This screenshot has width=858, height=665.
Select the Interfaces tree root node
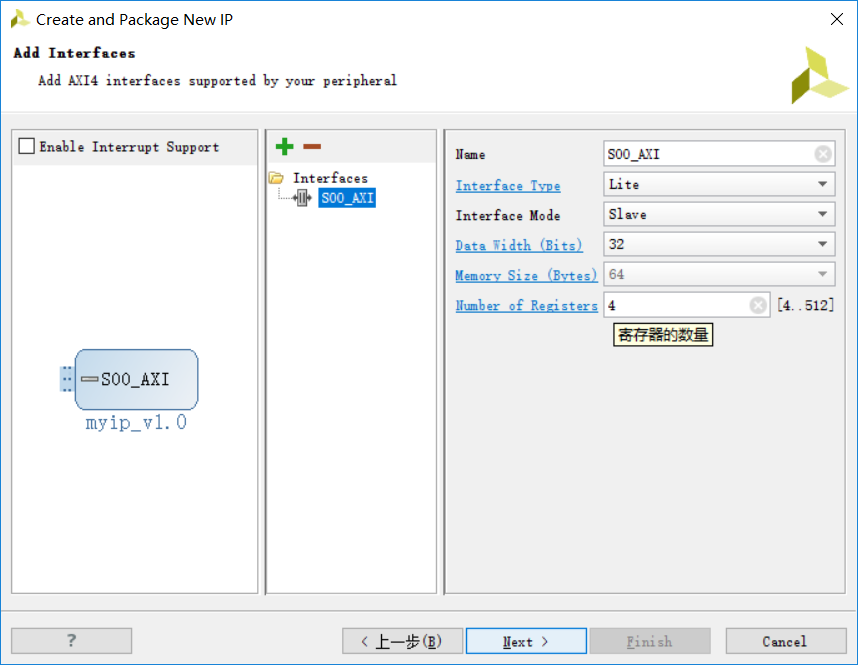click(330, 178)
